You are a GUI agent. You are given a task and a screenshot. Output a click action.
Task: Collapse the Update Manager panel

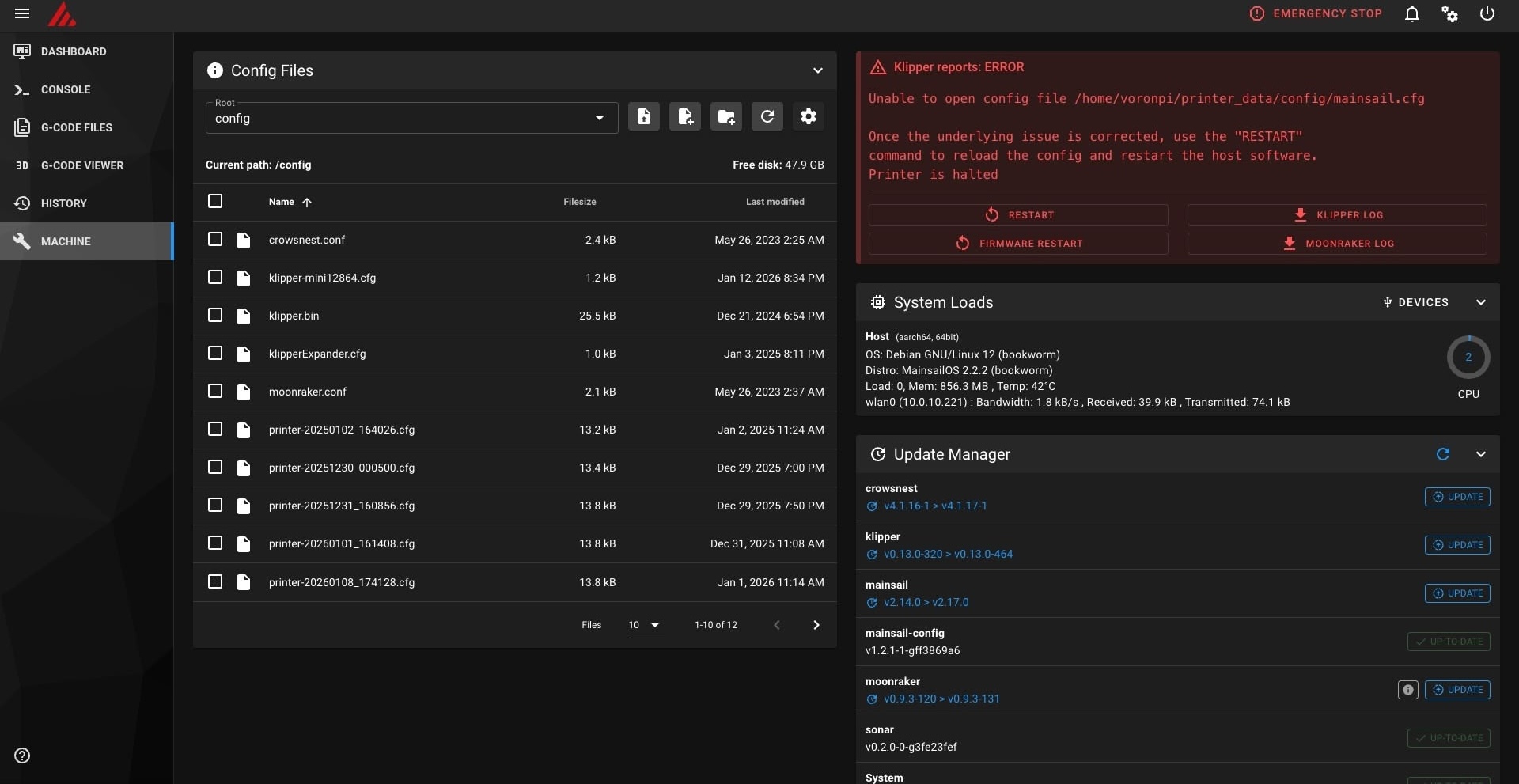tap(1481, 454)
